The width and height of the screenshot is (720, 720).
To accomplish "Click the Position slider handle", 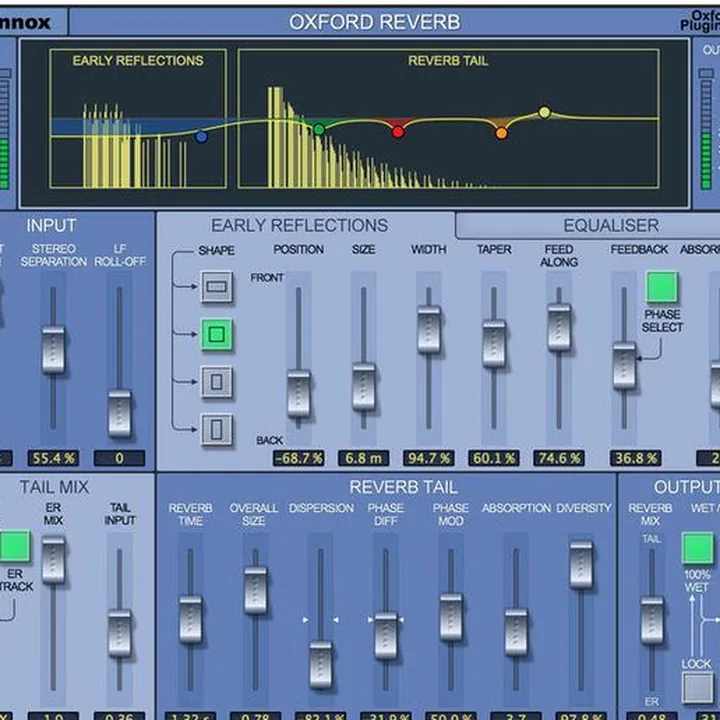I will pos(298,394).
